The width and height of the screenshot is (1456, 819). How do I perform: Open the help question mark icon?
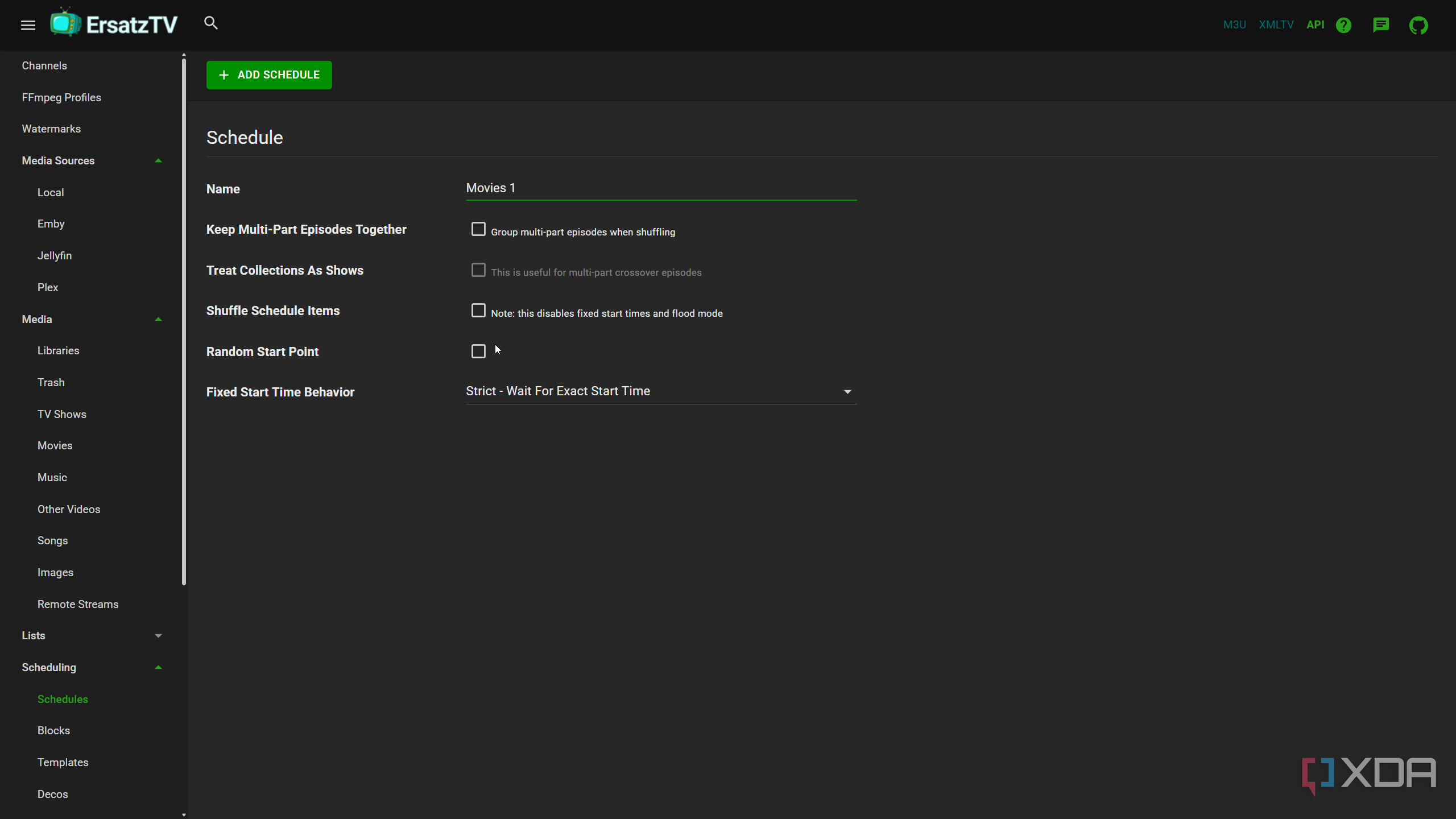[1343, 25]
